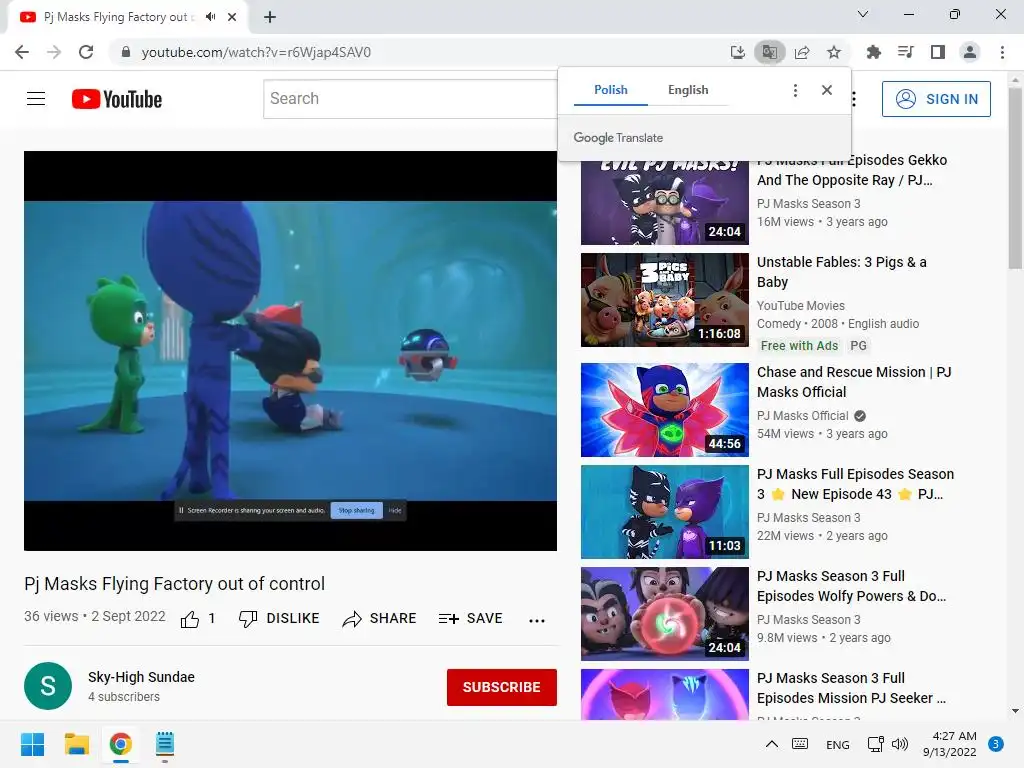Open a new browser tab
Screen dimensions: 1024x768
(x=270, y=17)
